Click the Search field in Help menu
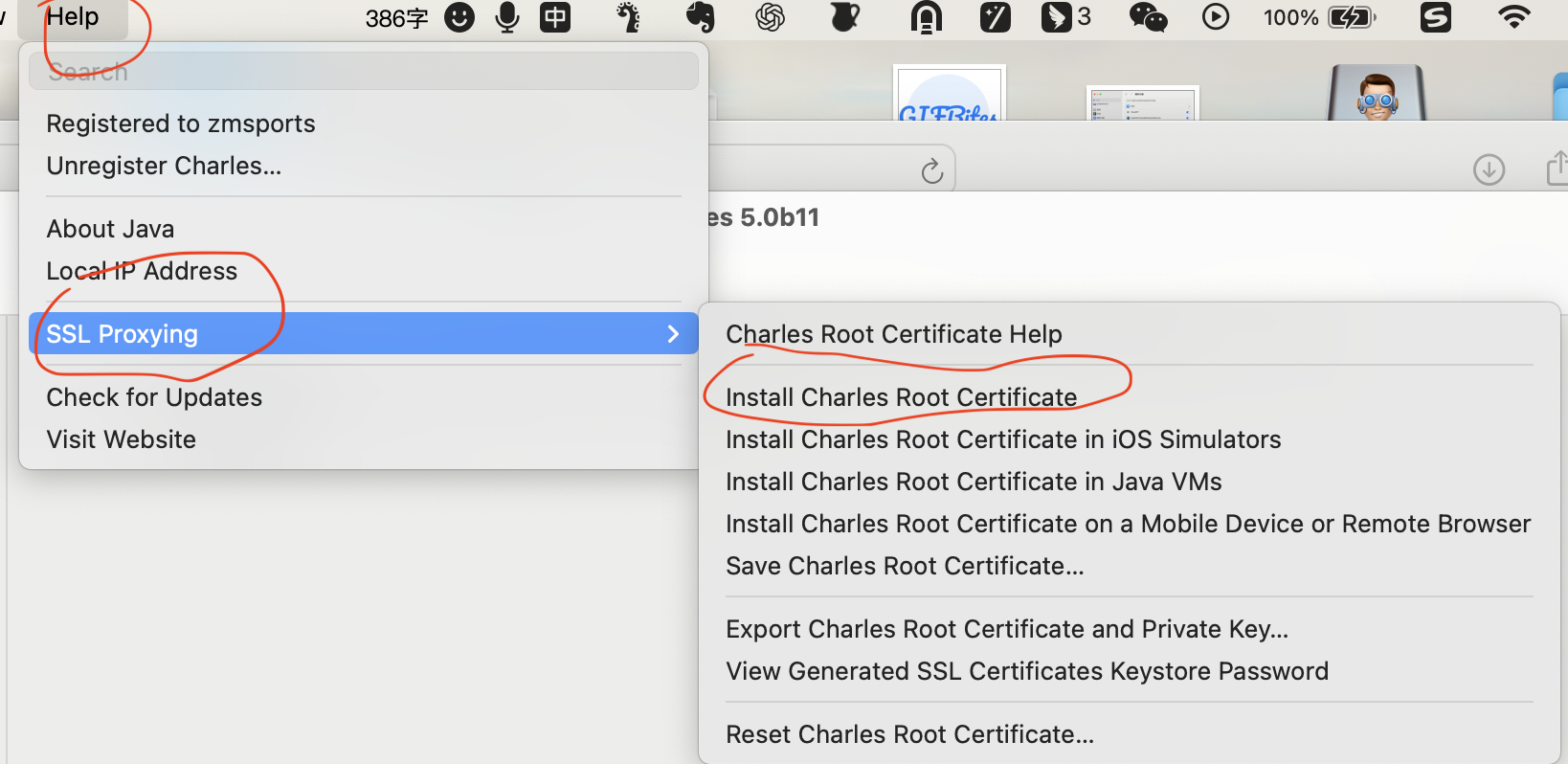 [x=364, y=71]
